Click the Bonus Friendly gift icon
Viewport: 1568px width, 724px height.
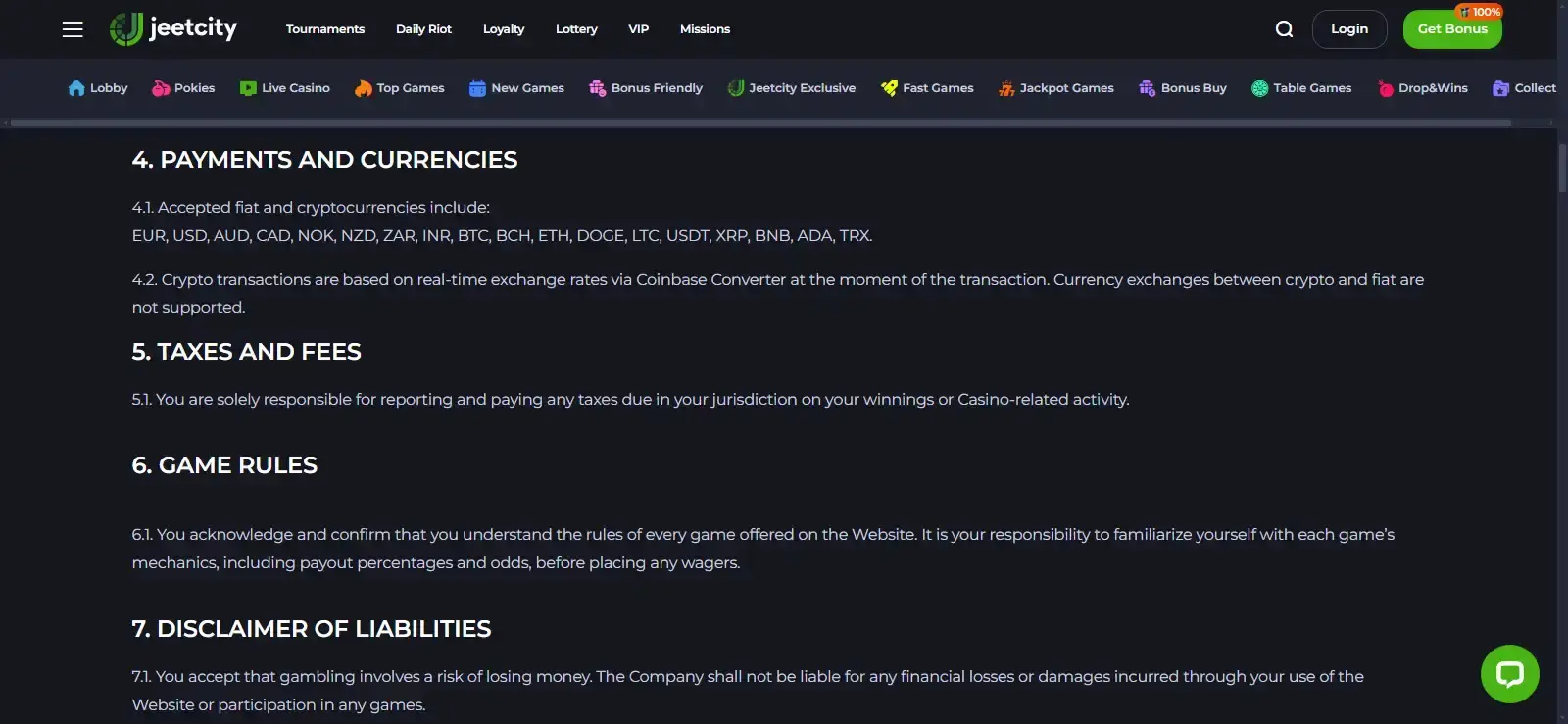[x=597, y=88]
